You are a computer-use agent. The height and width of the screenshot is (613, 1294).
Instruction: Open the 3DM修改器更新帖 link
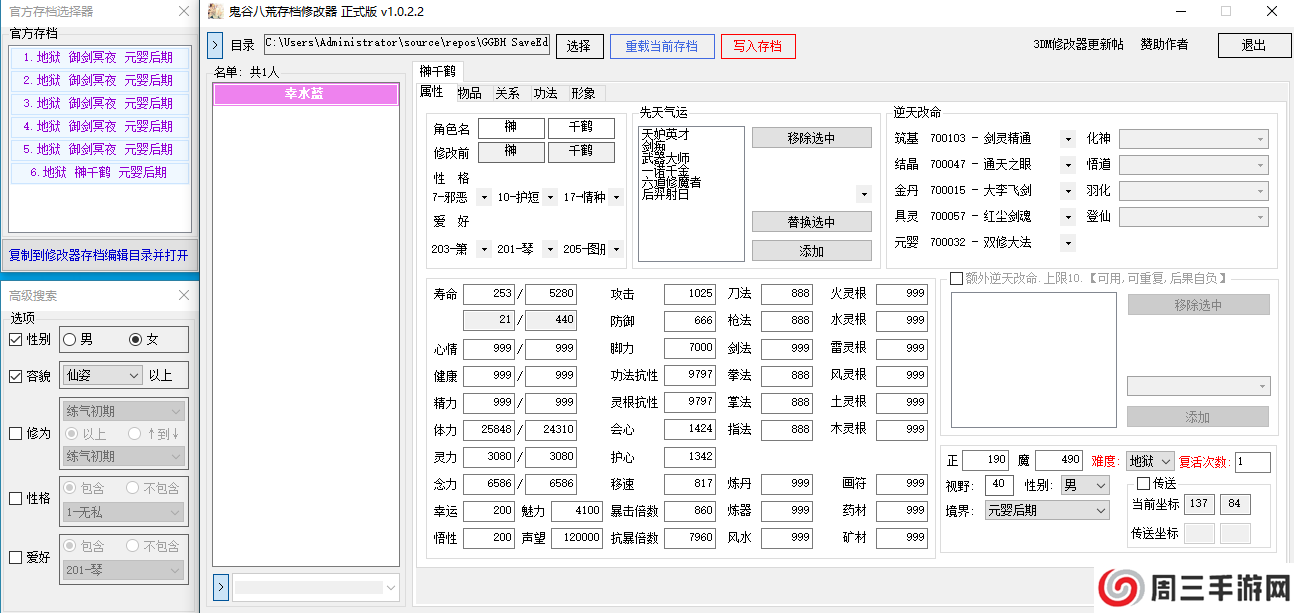click(1078, 45)
